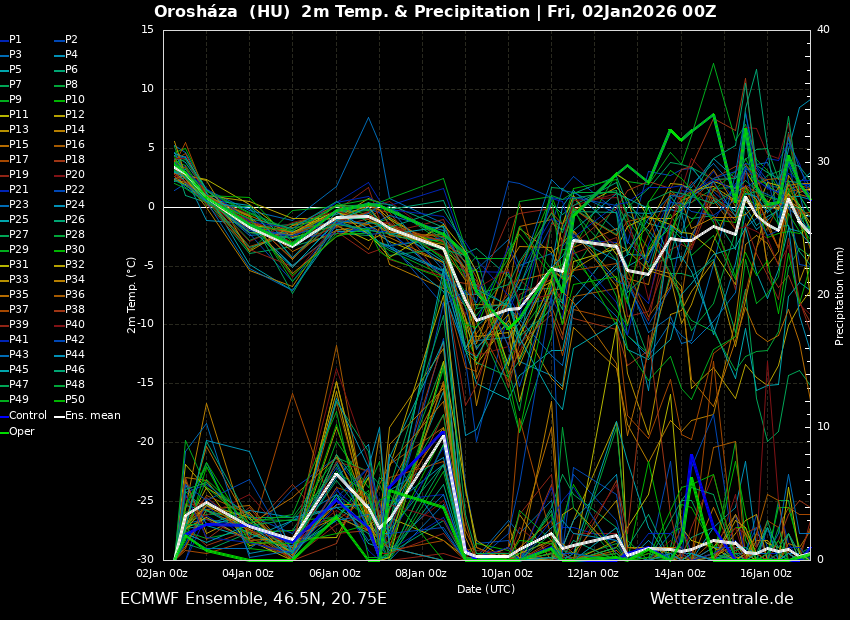Viewport: 850px width, 620px height.
Task: Select the P18 legend entry
Action: 74,160
